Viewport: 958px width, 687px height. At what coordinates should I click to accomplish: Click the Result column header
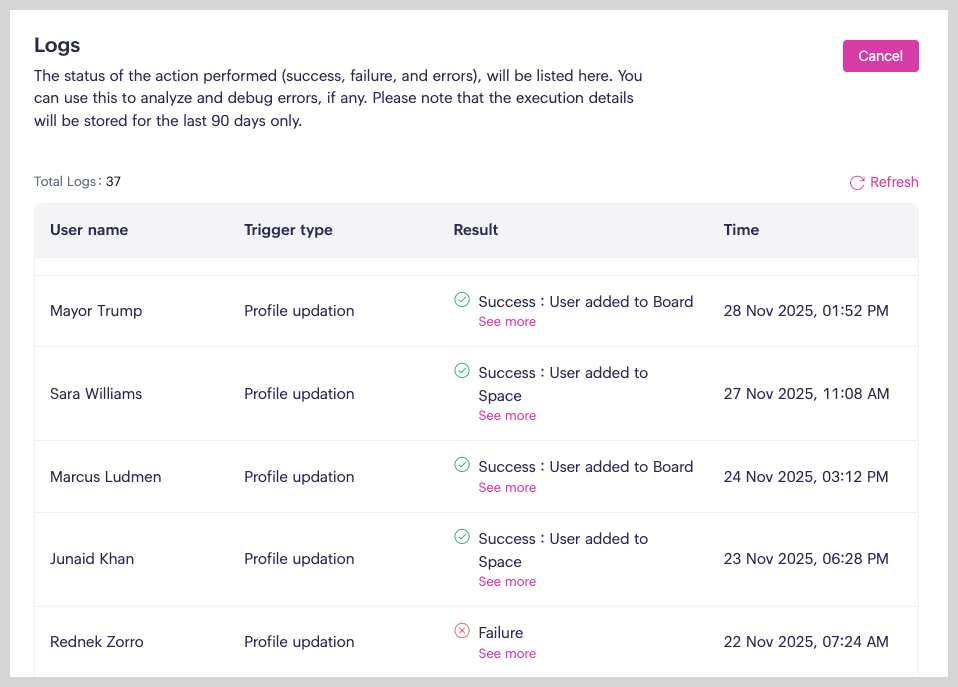point(476,230)
